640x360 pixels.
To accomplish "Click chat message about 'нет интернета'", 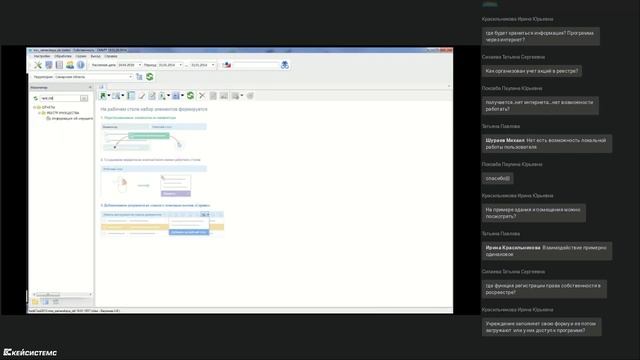I will [540, 106].
